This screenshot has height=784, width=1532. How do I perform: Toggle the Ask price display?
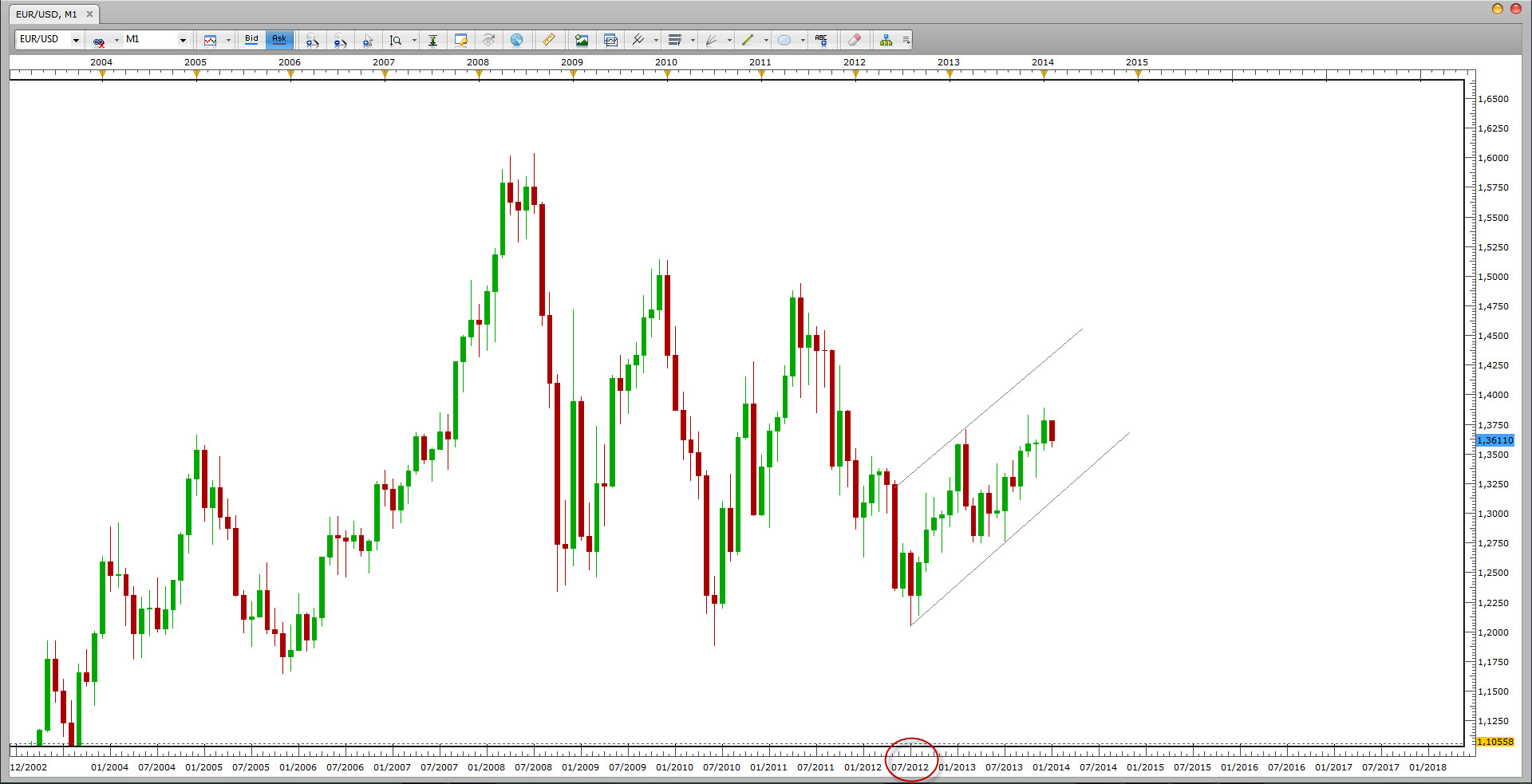(x=279, y=39)
